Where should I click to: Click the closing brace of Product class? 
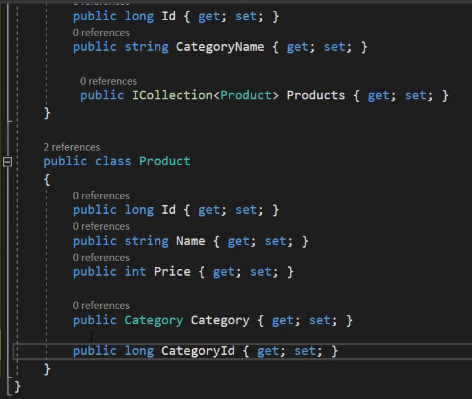pyautogui.click(x=47, y=369)
